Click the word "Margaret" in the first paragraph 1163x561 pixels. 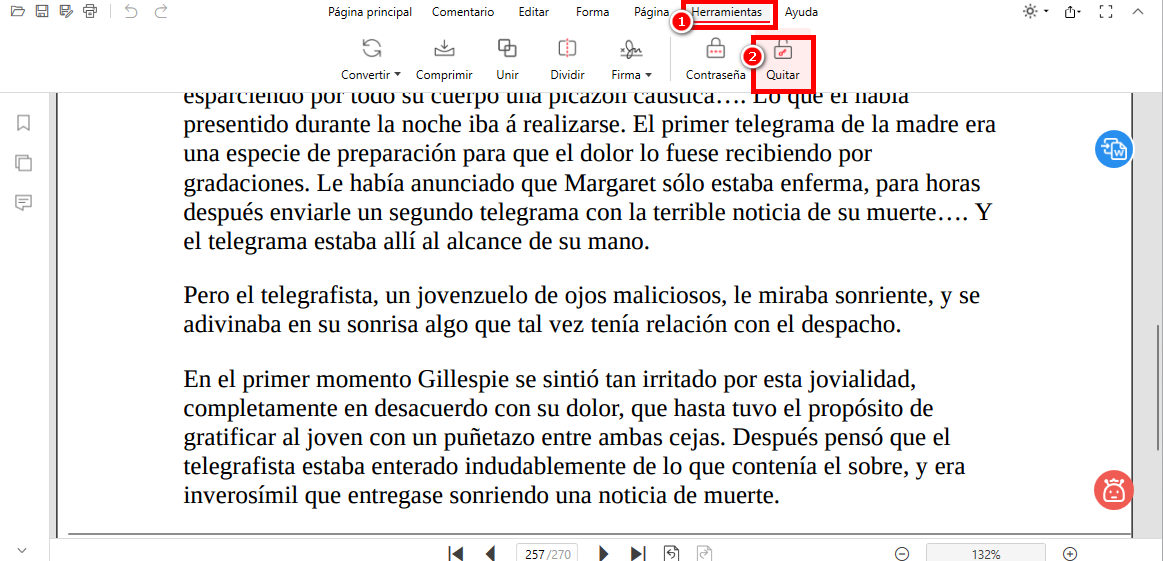click(x=609, y=183)
